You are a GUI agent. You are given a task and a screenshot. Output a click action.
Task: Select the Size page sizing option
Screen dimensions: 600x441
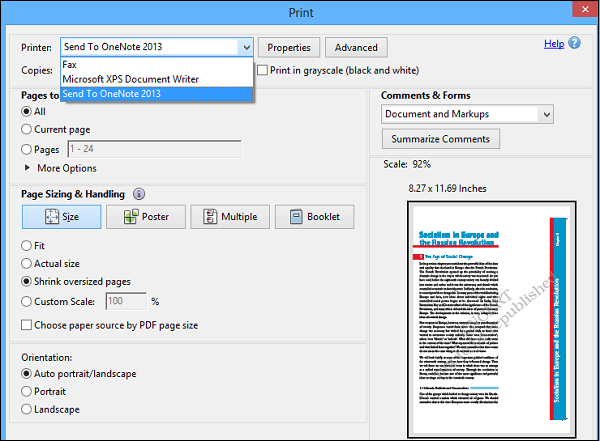62,217
